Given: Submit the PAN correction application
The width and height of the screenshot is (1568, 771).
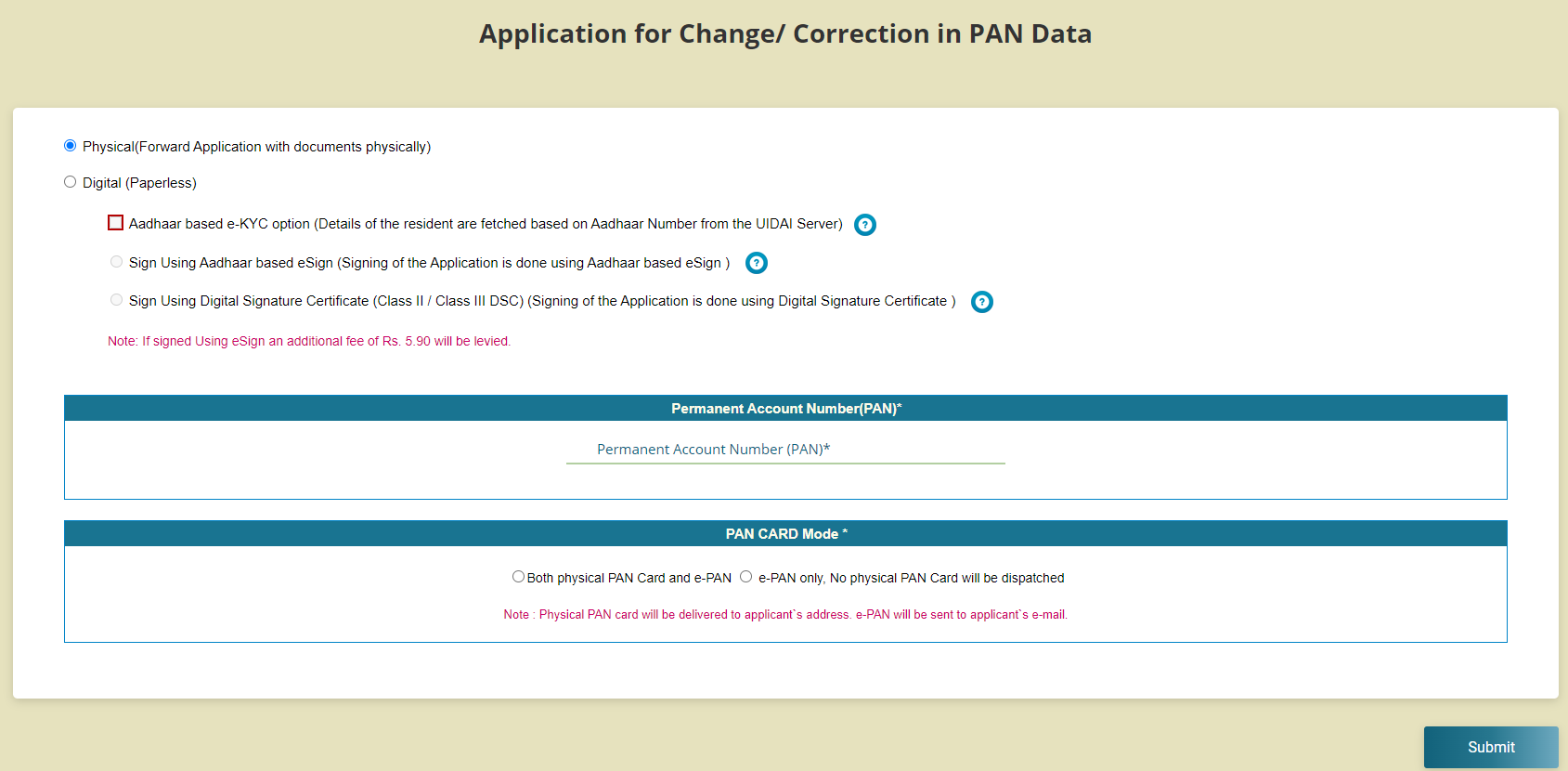Looking at the screenshot, I should pyautogui.click(x=1491, y=747).
